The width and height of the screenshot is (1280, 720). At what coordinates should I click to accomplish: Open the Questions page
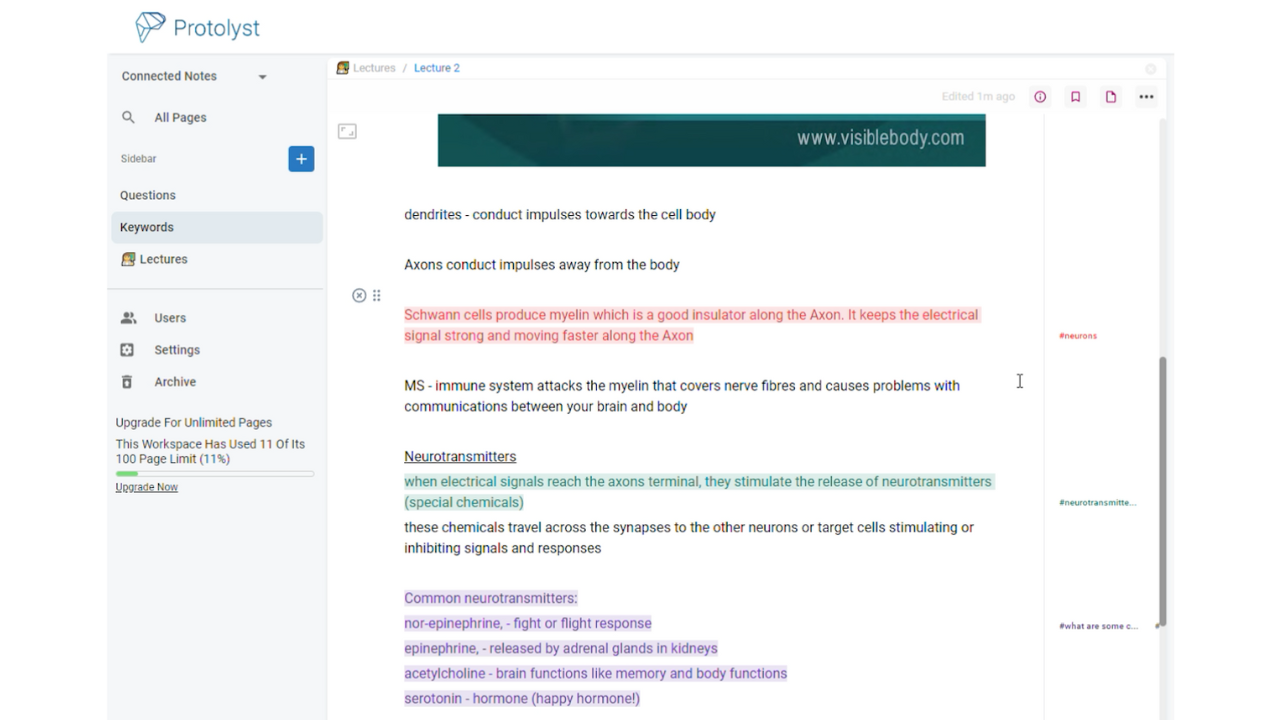tap(147, 195)
